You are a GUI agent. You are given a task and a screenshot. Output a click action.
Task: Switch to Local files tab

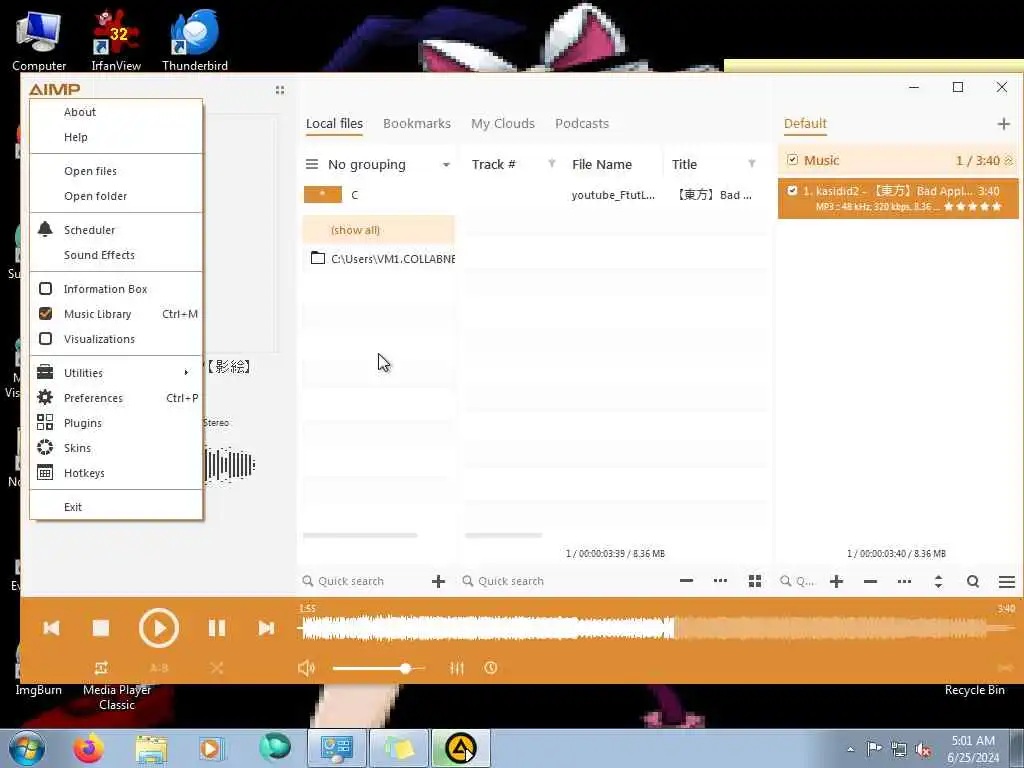[334, 123]
